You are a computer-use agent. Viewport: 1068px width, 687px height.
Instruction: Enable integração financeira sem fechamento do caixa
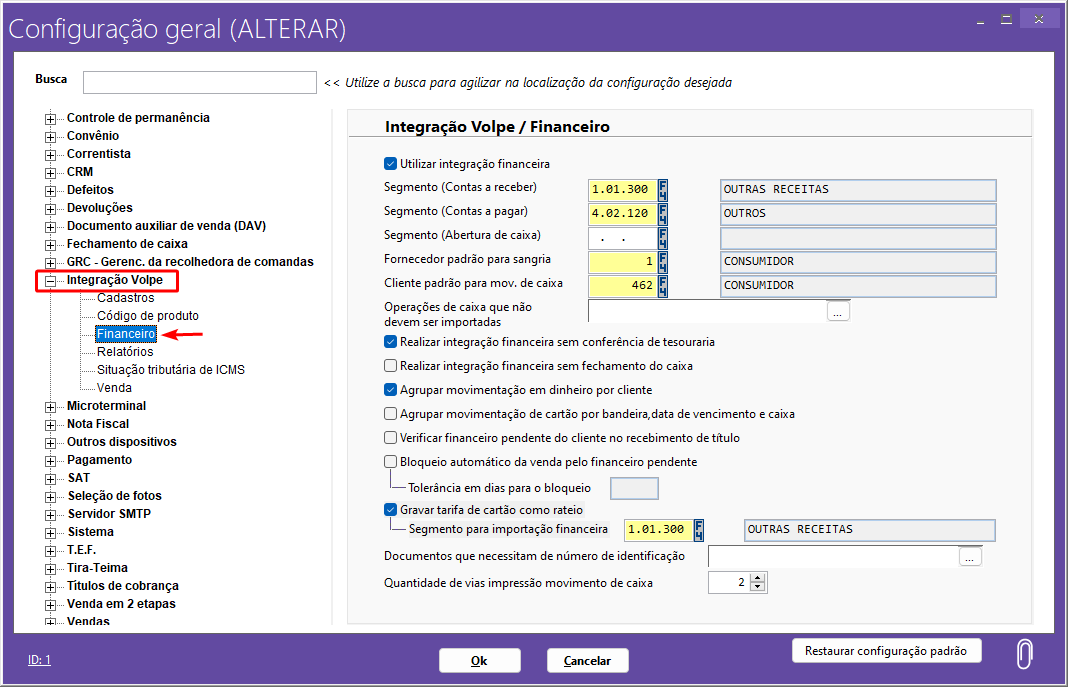click(x=391, y=366)
